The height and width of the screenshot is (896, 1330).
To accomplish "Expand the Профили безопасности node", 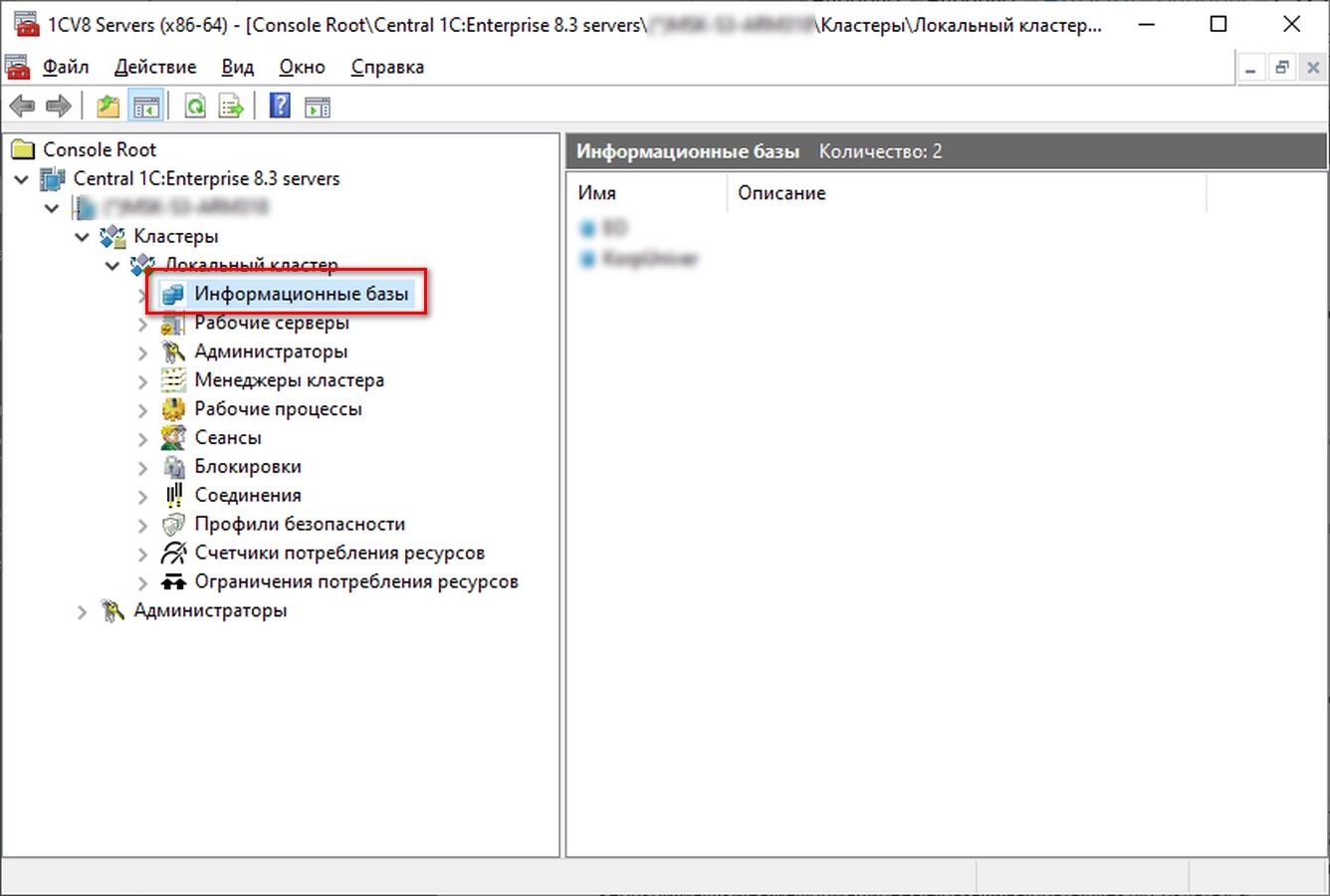I will click(x=142, y=527).
